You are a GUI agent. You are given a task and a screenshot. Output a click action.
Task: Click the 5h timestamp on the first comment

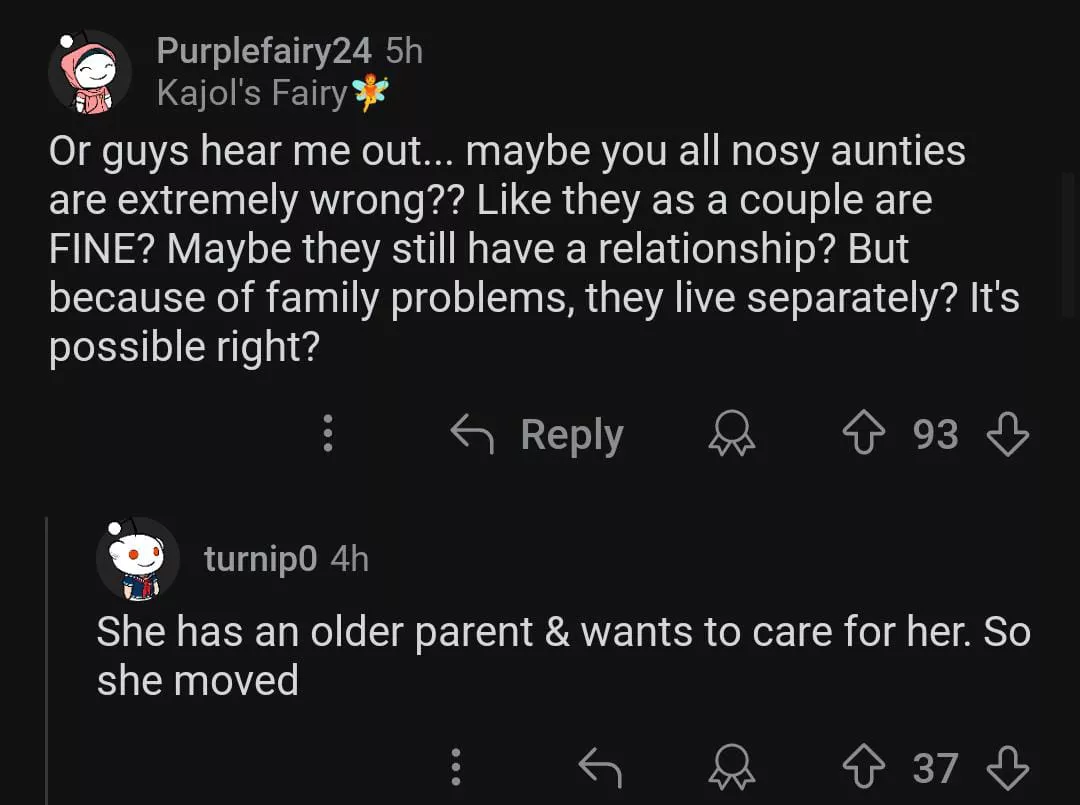(x=404, y=51)
